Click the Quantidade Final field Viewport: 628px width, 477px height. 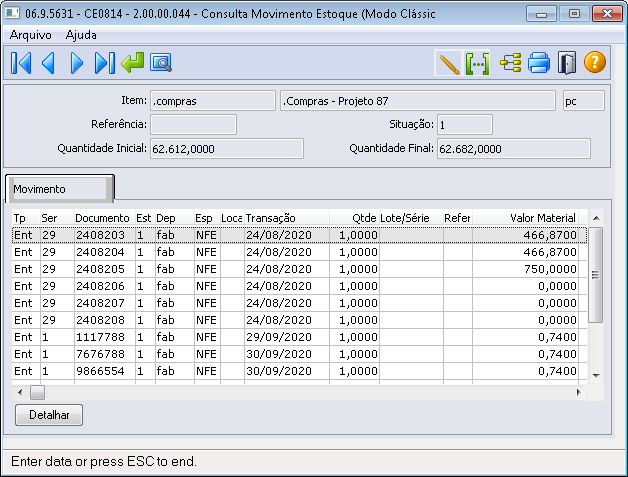point(514,149)
